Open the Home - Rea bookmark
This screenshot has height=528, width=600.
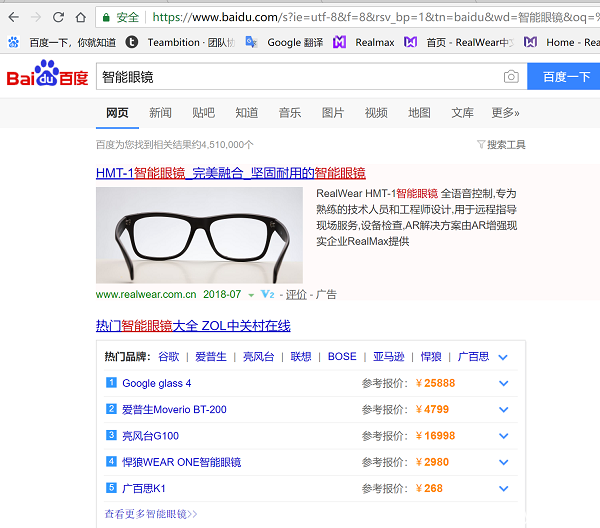click(562, 42)
